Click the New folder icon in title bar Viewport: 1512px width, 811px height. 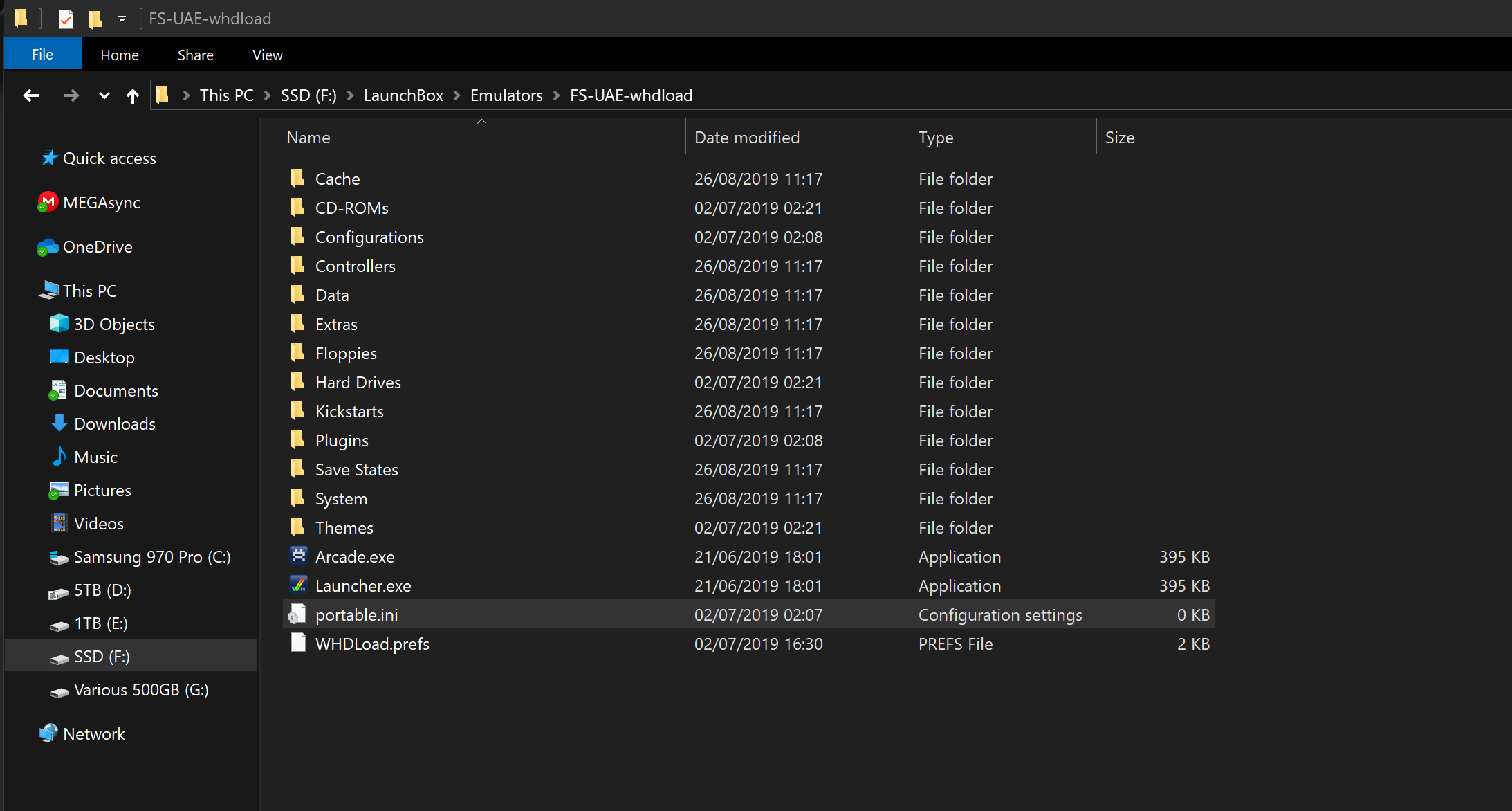(x=95, y=19)
